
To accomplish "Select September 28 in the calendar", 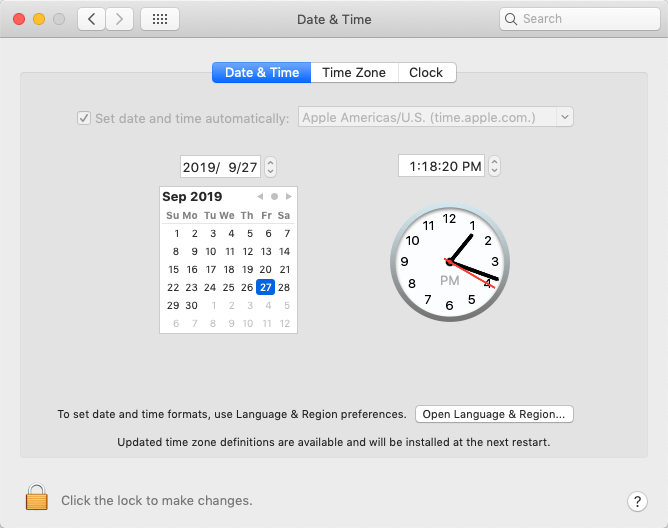I will click(284, 287).
